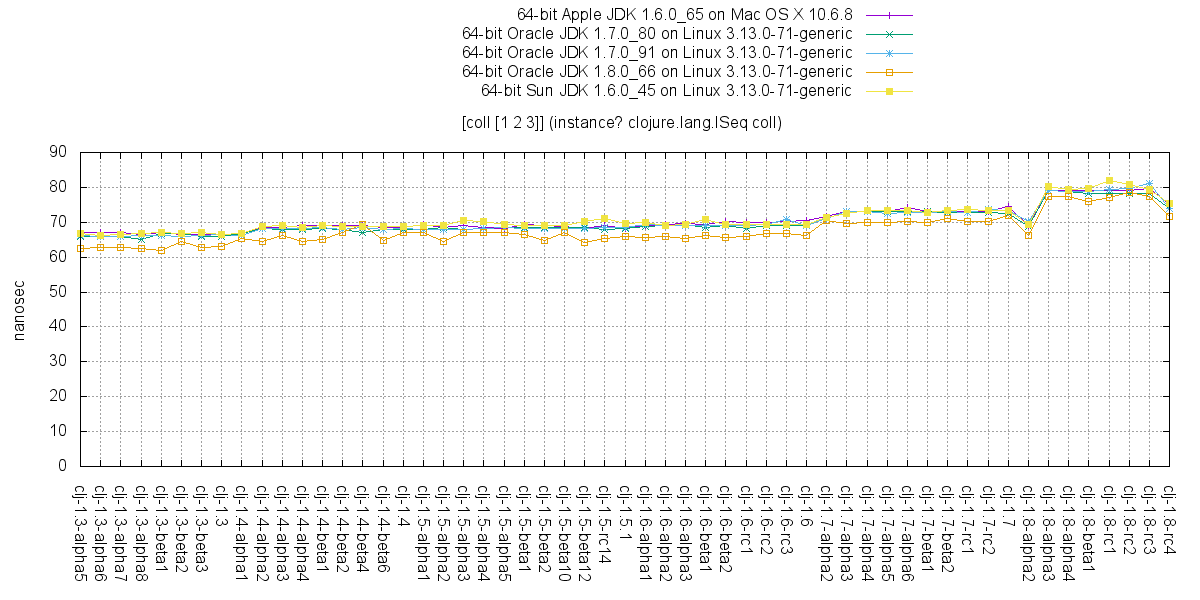Select the 64-bit Sun JDK 1.6.0_45 legend label

[x=666, y=91]
